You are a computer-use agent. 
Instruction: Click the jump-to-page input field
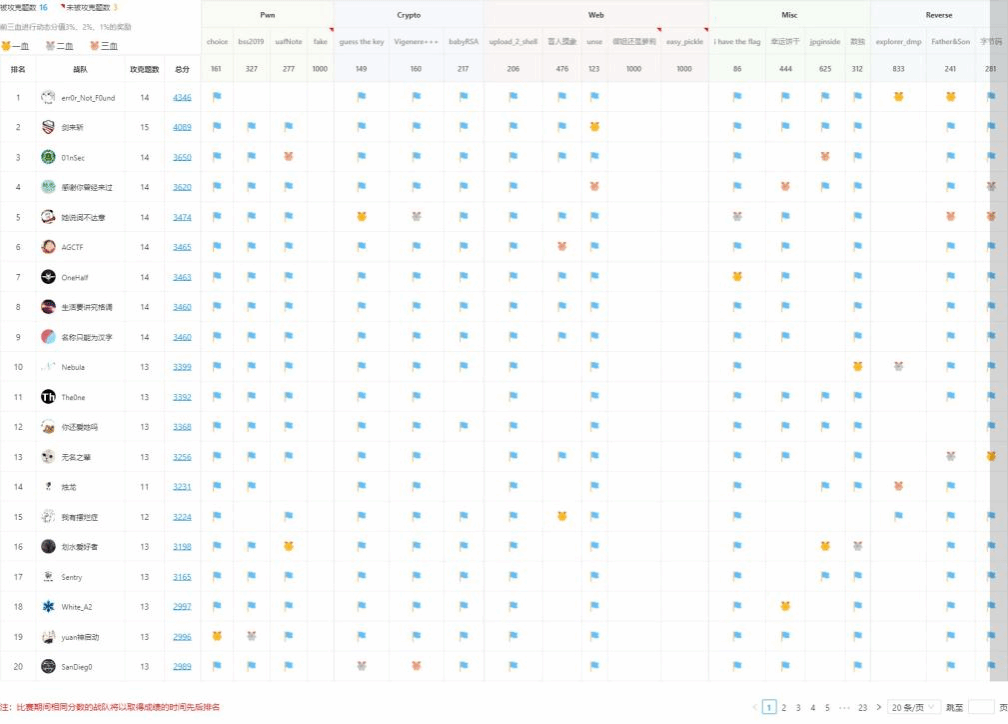coord(981,707)
